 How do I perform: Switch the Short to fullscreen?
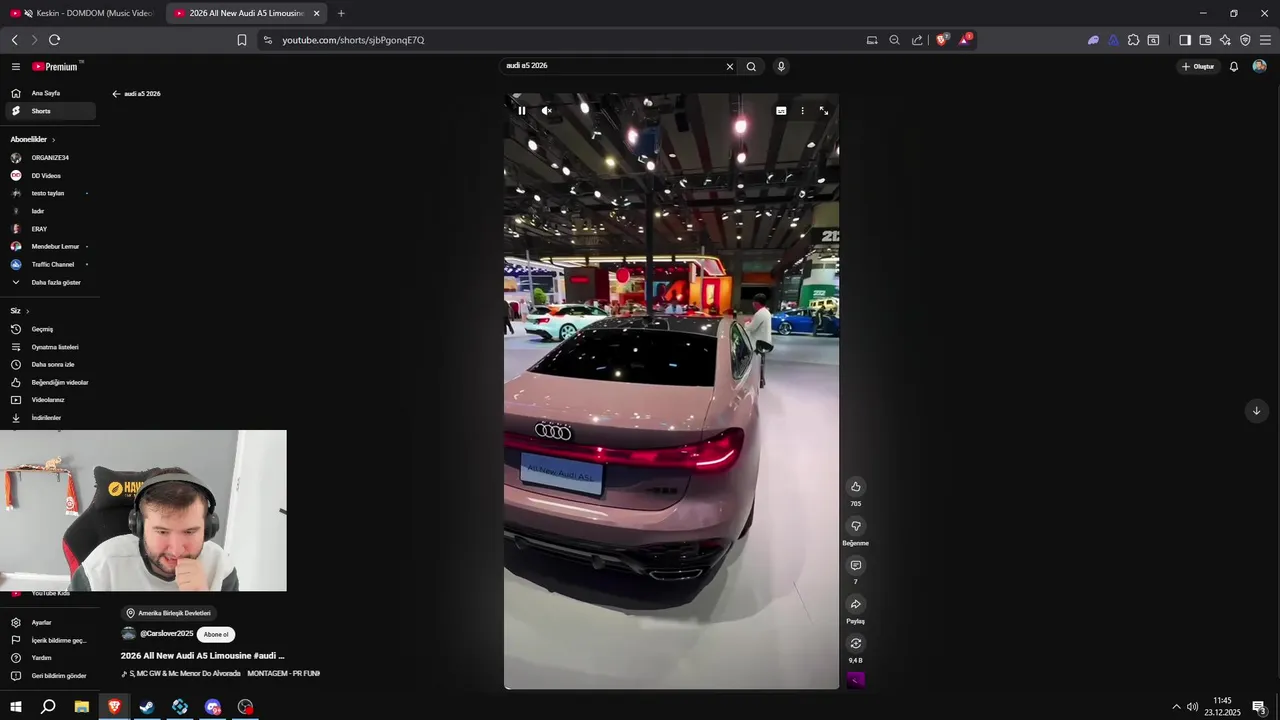coord(824,111)
